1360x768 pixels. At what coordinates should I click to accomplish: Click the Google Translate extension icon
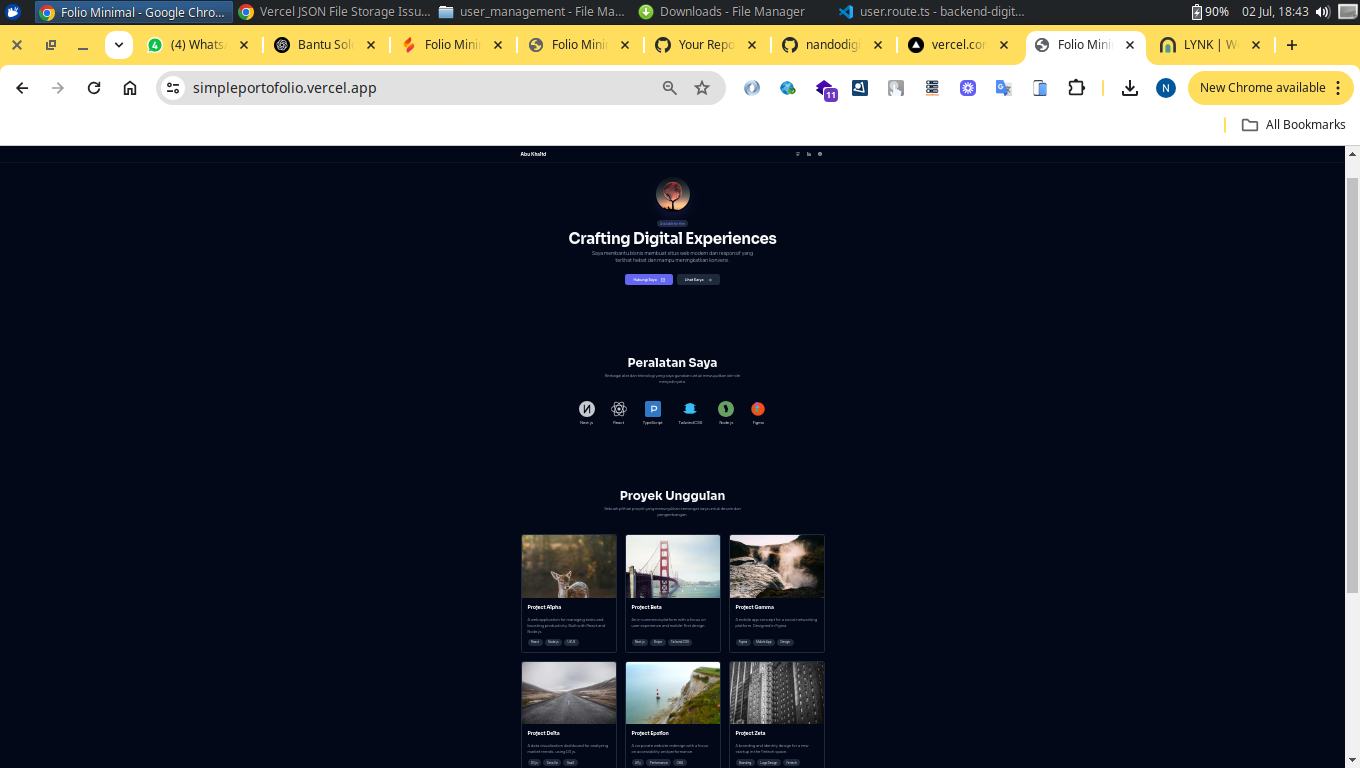(1004, 88)
